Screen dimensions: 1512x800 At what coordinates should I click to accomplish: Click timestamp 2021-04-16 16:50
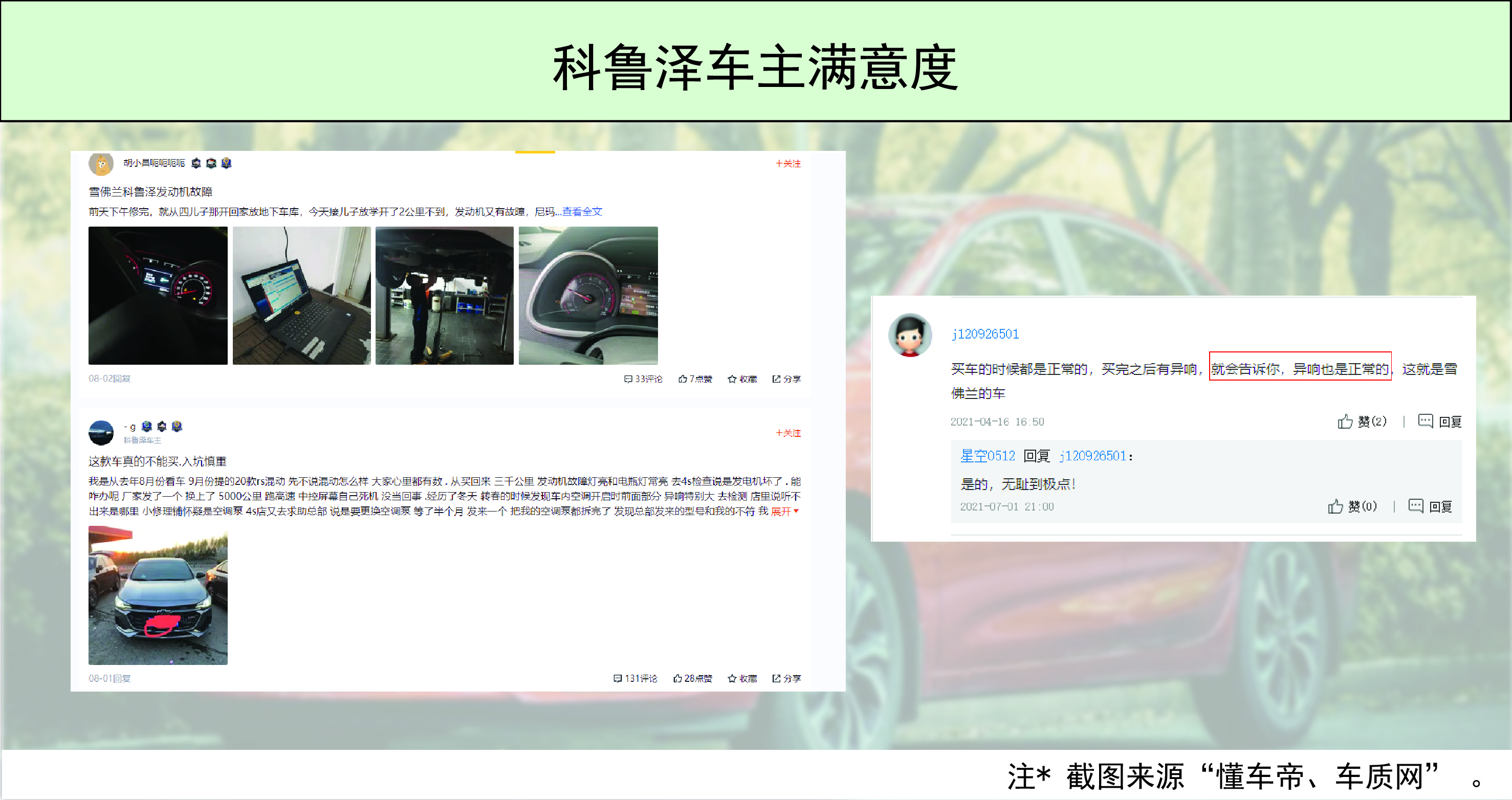pos(997,422)
